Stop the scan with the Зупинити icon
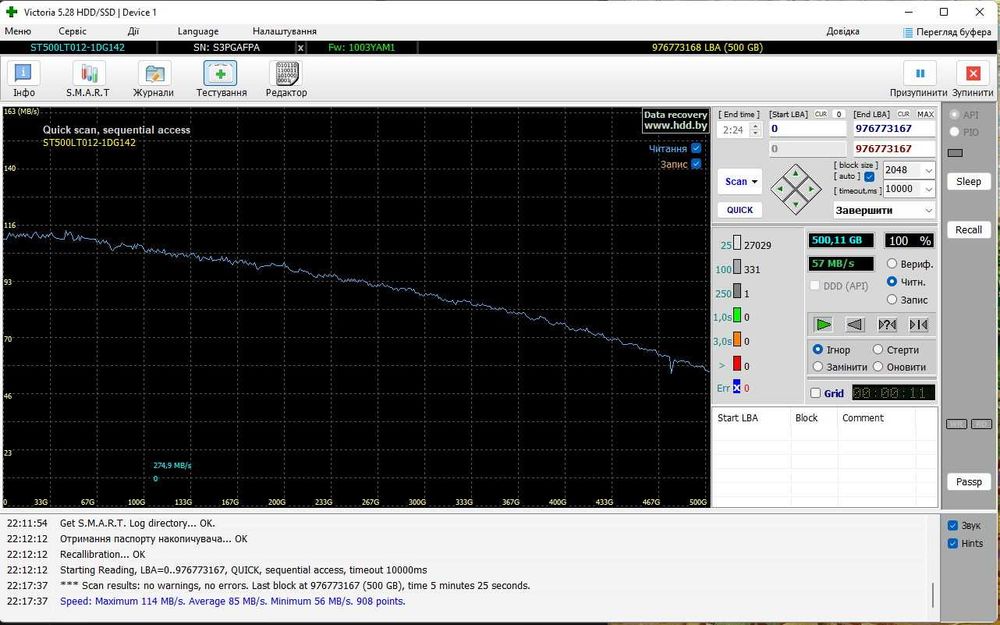 click(972, 74)
